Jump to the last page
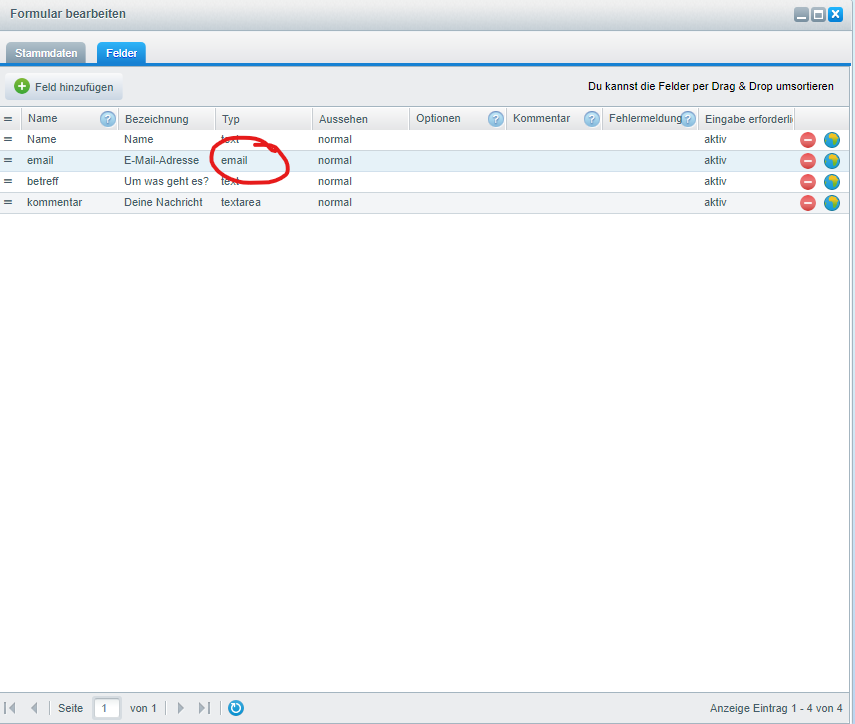 [x=204, y=708]
